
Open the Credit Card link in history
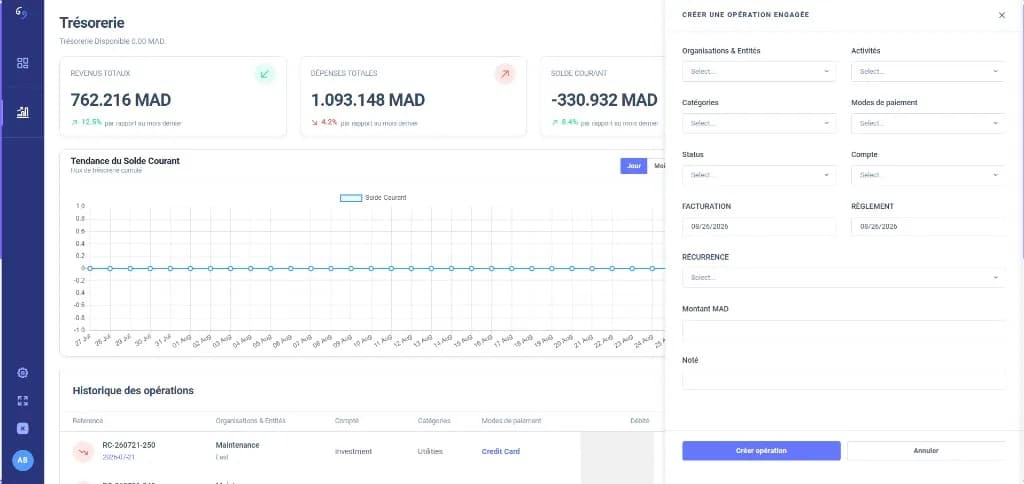click(x=500, y=451)
